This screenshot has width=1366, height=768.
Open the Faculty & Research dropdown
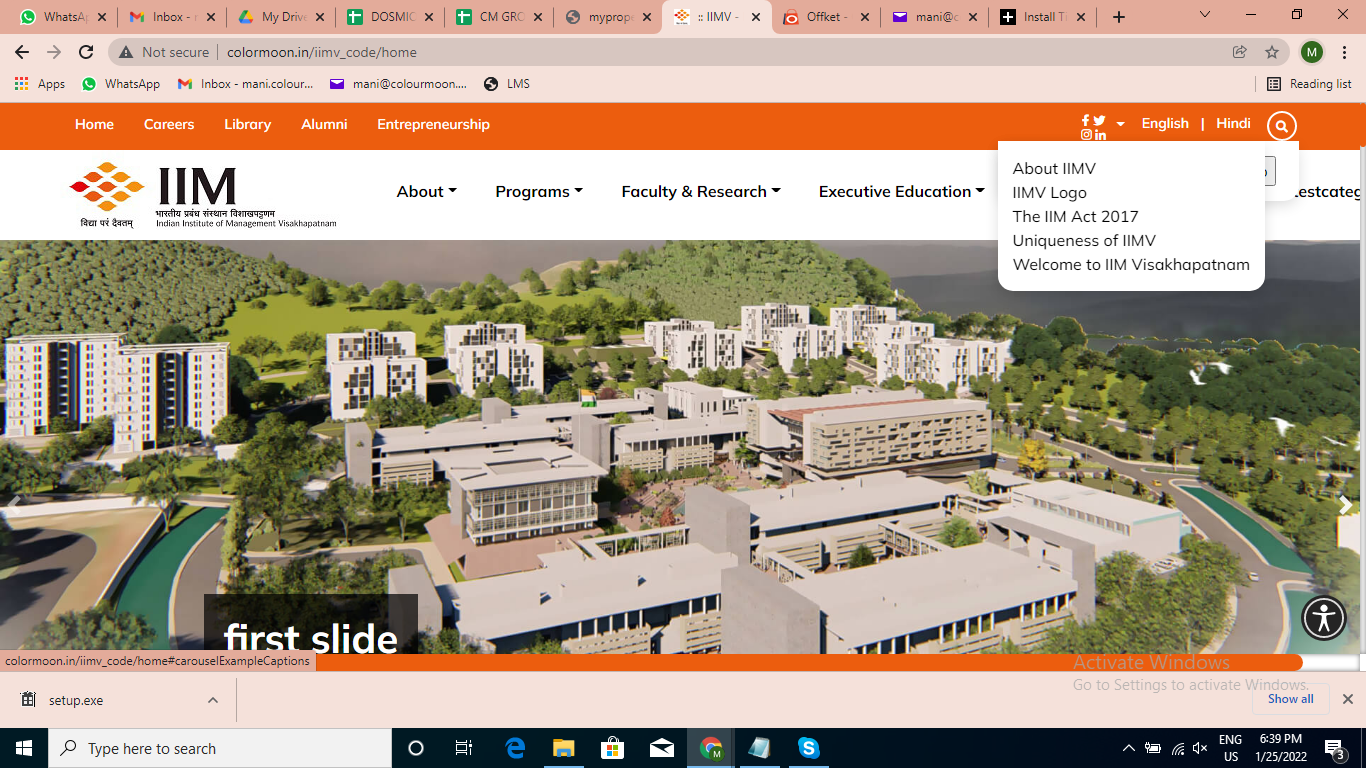[700, 192]
